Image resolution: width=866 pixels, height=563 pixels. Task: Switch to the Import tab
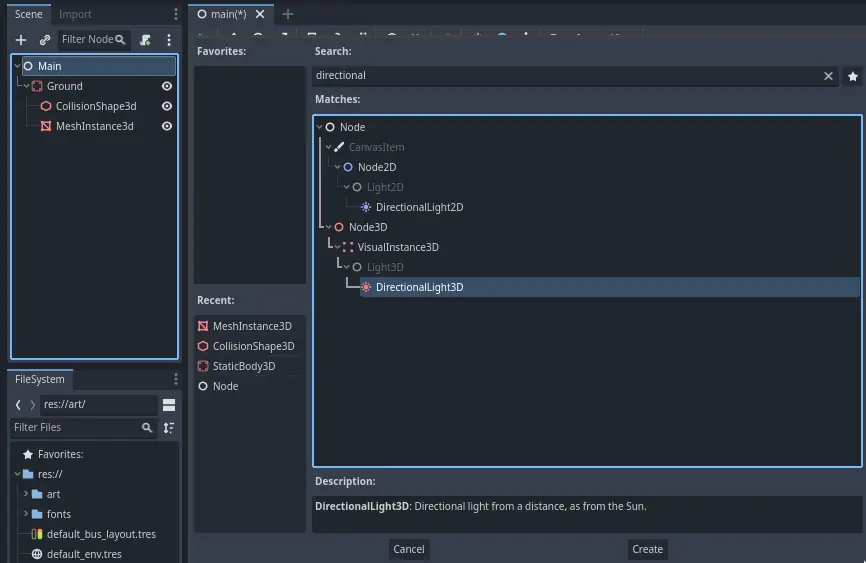[x=75, y=14]
